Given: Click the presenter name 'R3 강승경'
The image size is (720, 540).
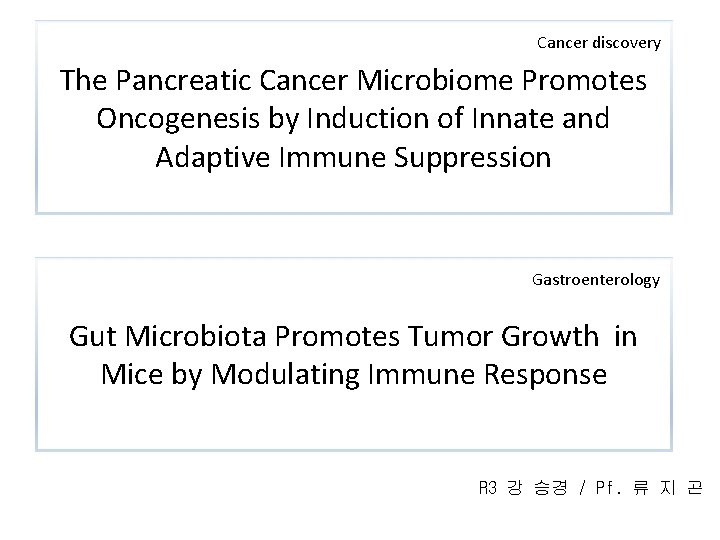Looking at the screenshot, I should [x=523, y=487].
